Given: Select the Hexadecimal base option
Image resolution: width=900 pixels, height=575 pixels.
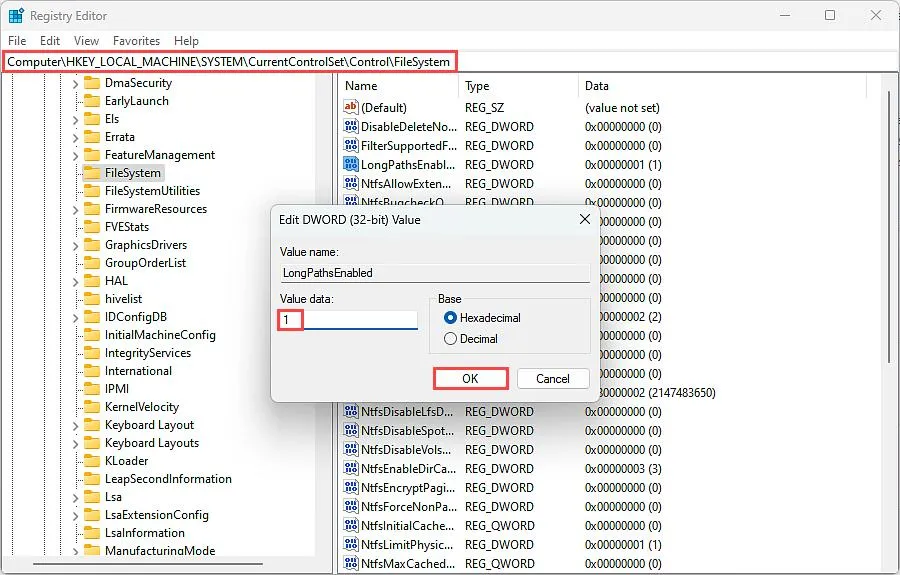Looking at the screenshot, I should [451, 317].
